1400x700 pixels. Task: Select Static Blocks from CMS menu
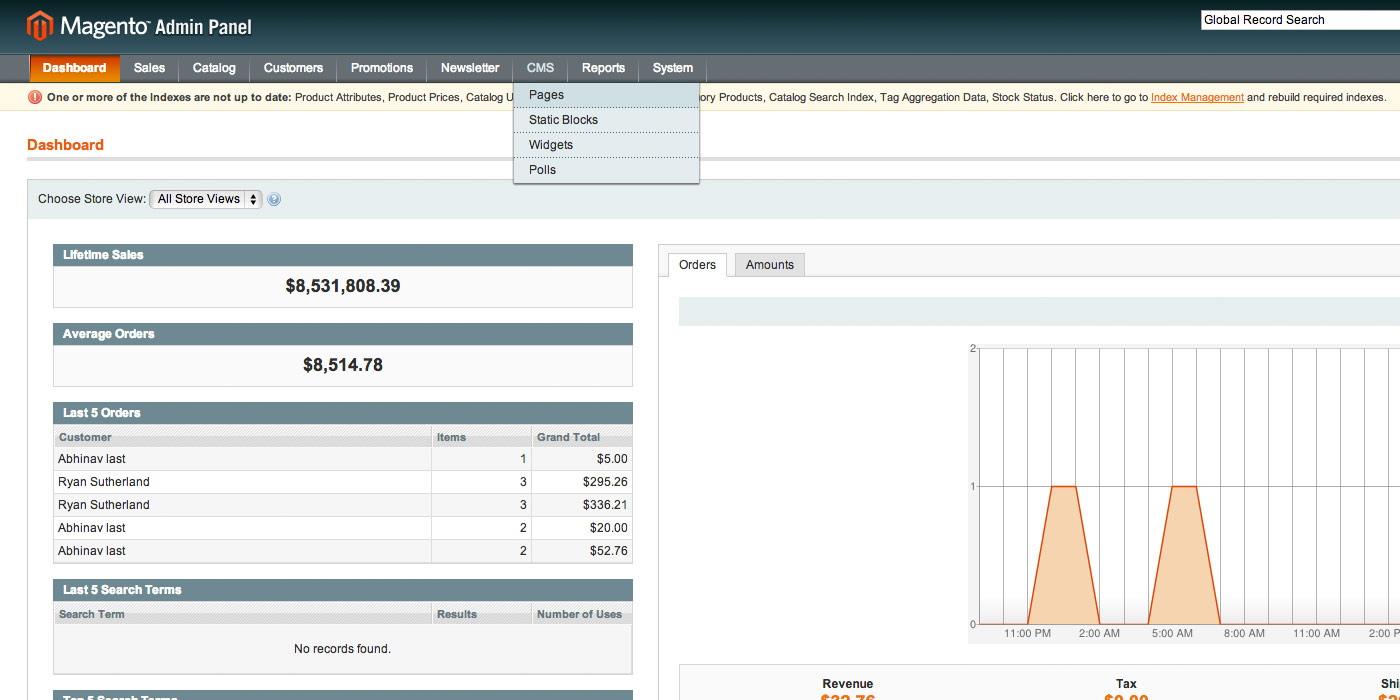pos(606,120)
